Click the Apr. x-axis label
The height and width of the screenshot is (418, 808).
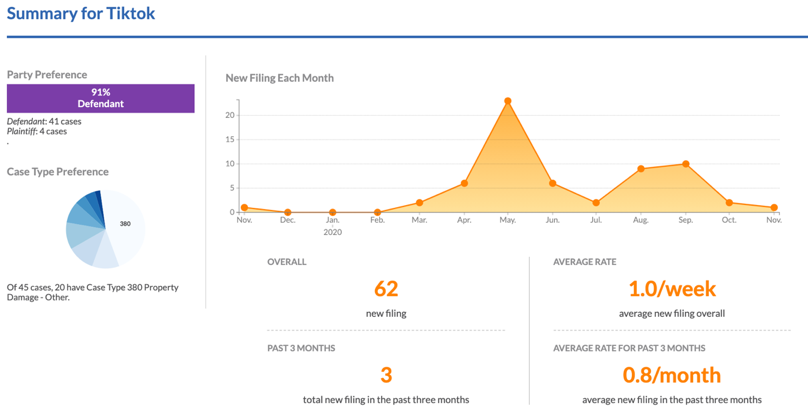(464, 221)
